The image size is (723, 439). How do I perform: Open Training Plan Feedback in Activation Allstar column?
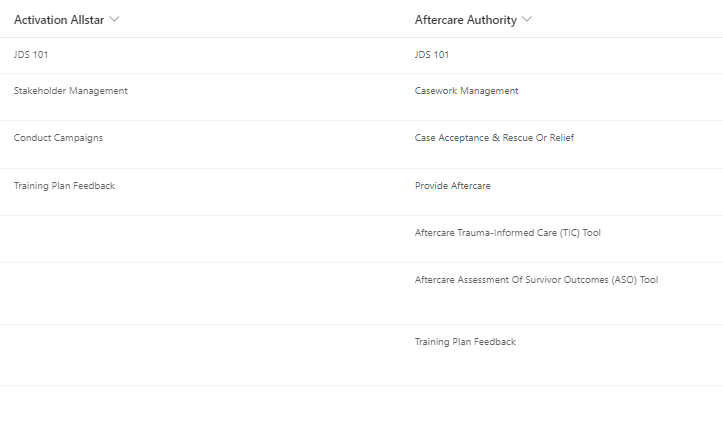(x=65, y=186)
